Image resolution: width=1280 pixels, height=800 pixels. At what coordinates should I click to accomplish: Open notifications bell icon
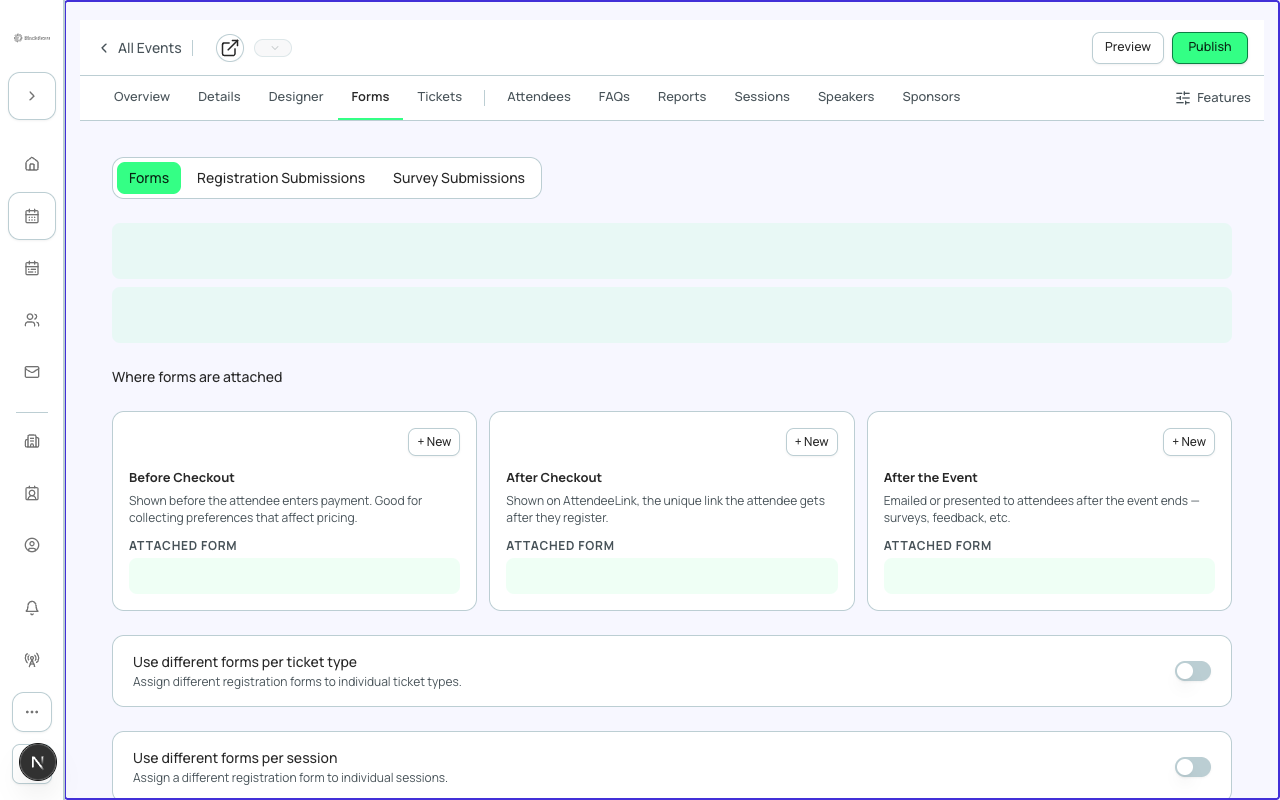(32, 608)
